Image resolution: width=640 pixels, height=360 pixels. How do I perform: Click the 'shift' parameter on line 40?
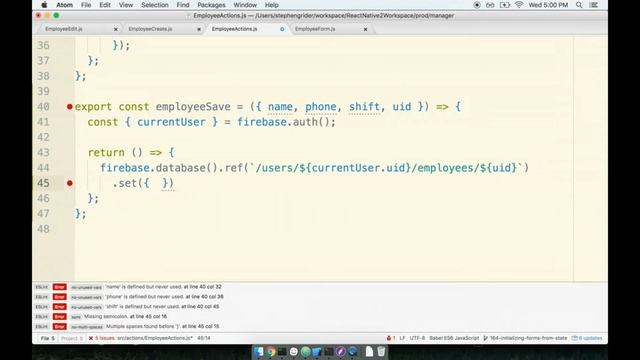coord(364,107)
